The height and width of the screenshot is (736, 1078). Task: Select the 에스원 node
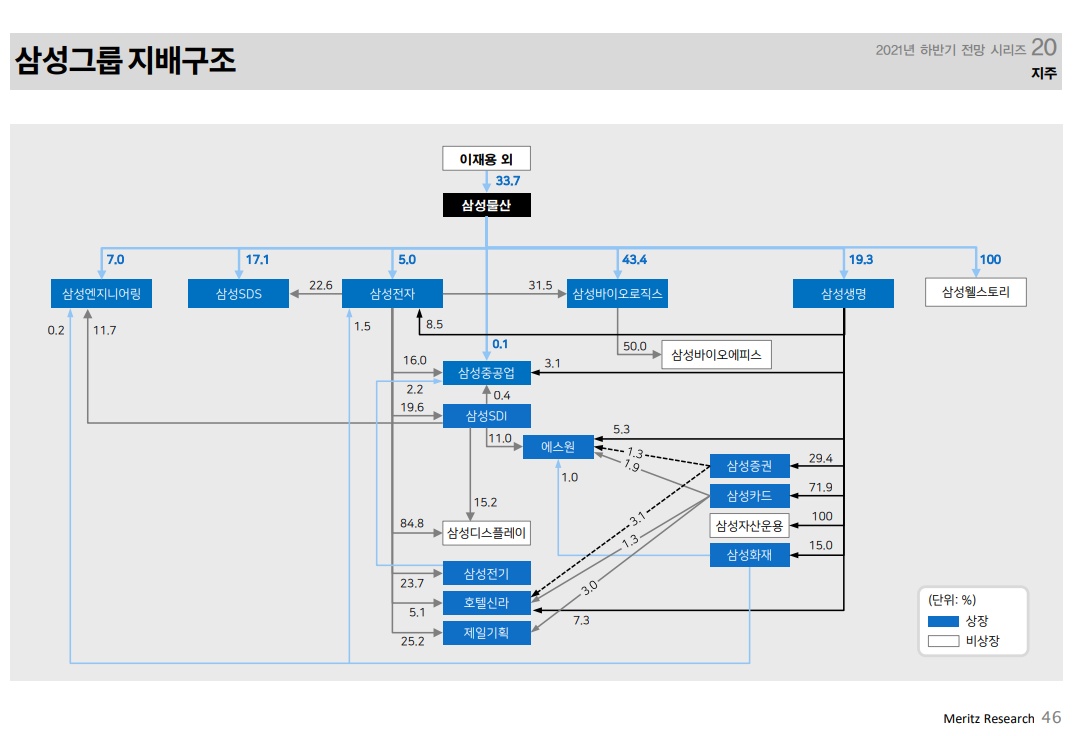point(558,447)
